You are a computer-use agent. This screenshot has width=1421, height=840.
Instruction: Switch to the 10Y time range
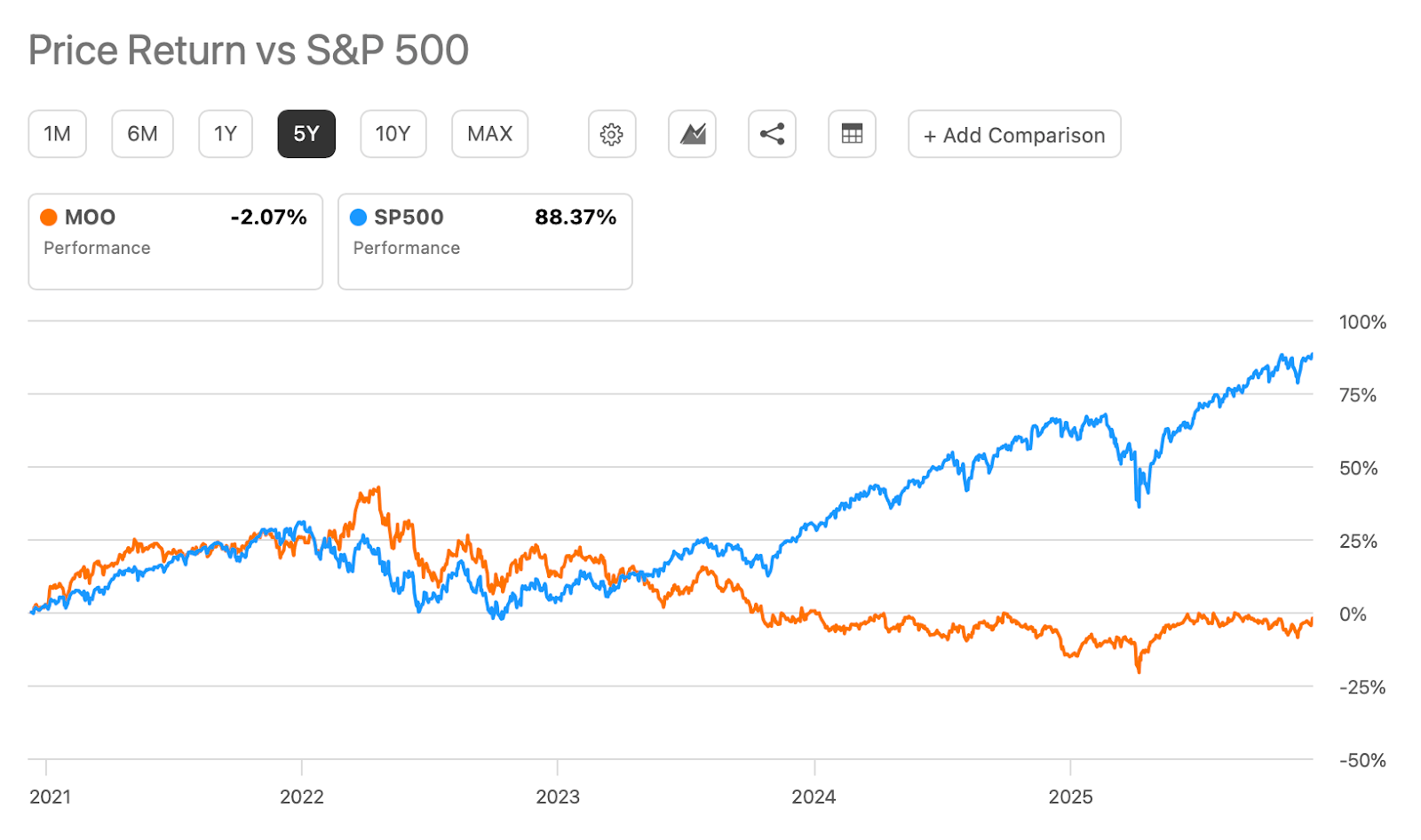coord(393,134)
